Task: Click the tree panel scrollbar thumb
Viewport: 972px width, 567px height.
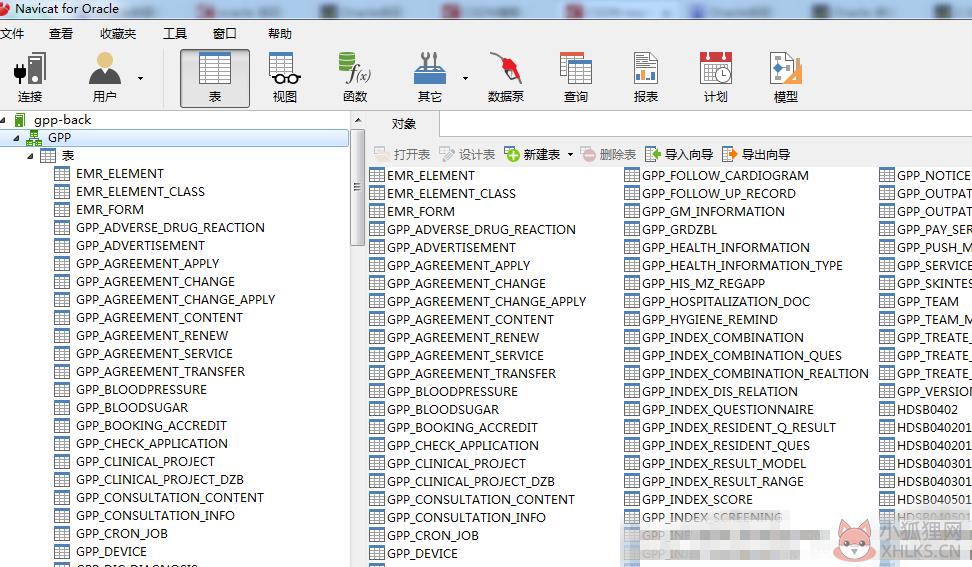Action: 357,187
